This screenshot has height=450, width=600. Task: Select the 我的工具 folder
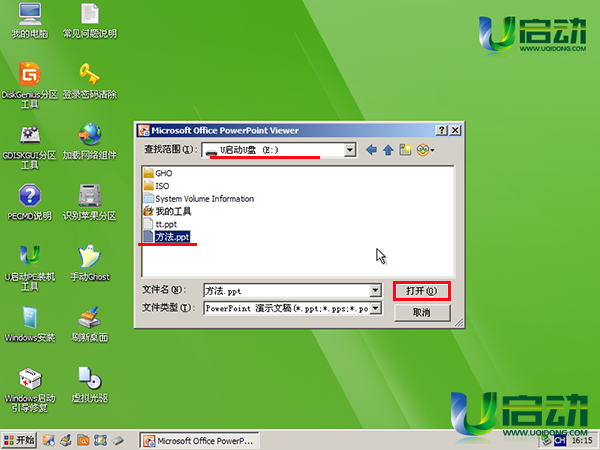tap(167, 211)
